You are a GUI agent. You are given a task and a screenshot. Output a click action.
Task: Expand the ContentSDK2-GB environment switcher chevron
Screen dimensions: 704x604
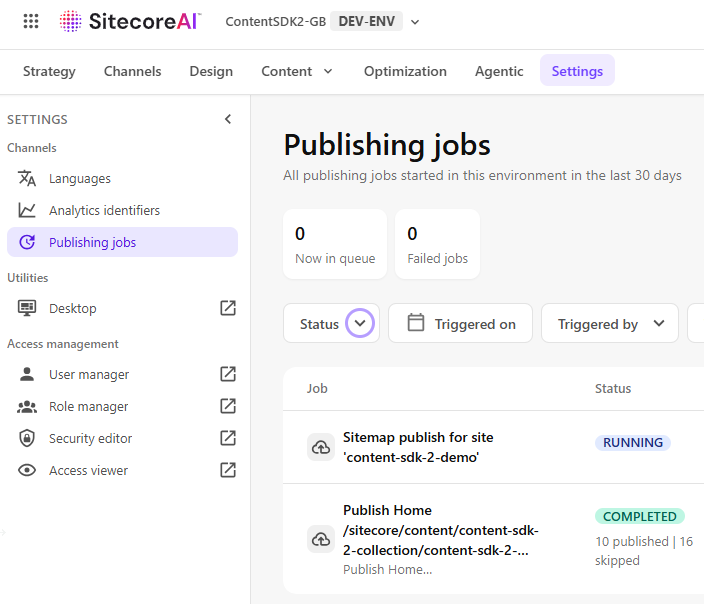415,22
